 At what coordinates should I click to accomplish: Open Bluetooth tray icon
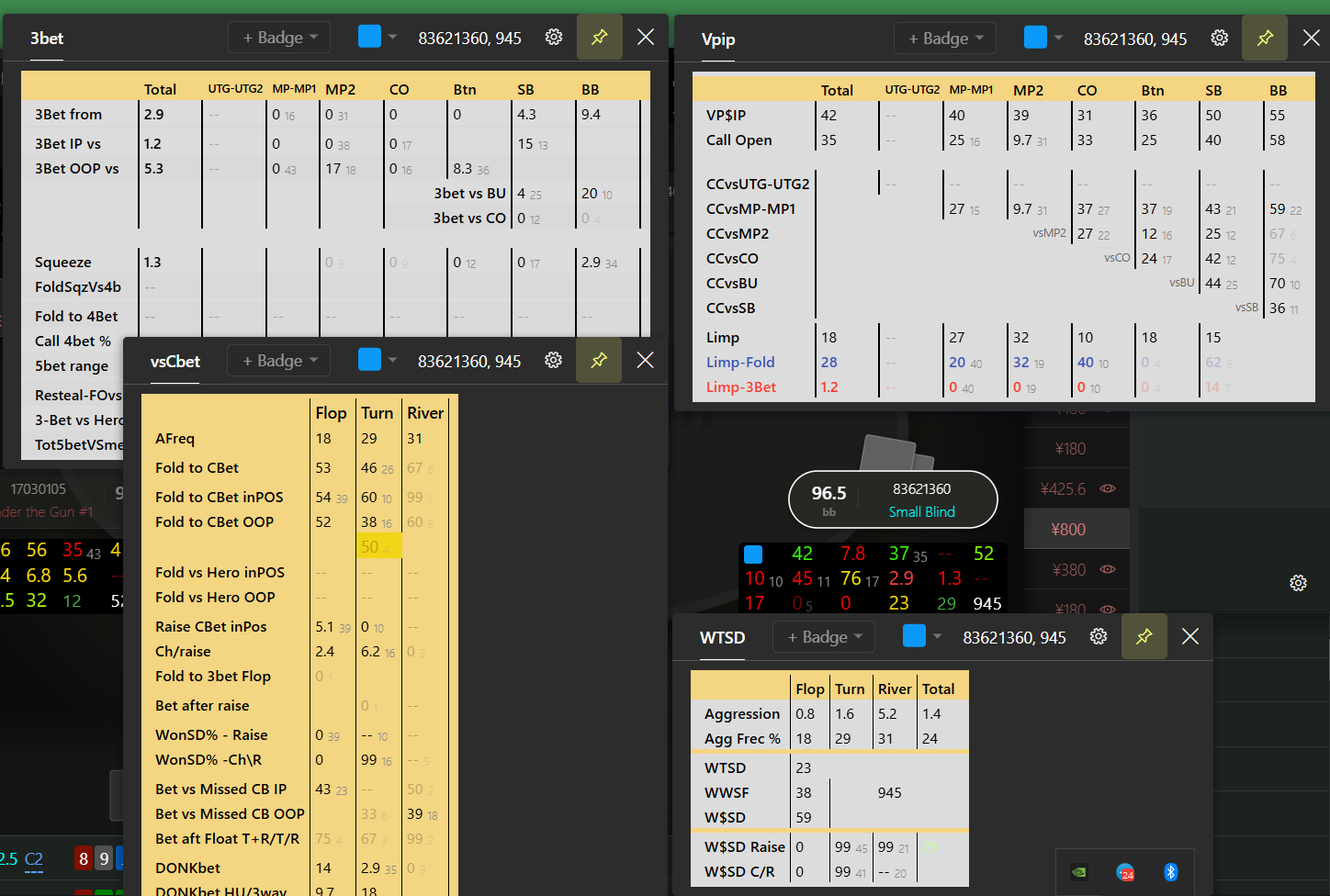point(1171,872)
